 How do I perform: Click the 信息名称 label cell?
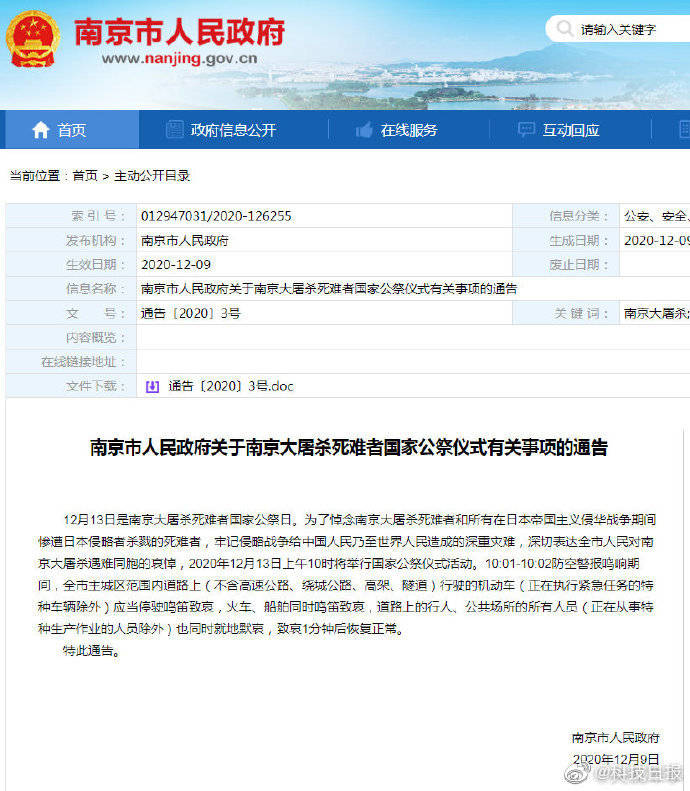point(71,289)
